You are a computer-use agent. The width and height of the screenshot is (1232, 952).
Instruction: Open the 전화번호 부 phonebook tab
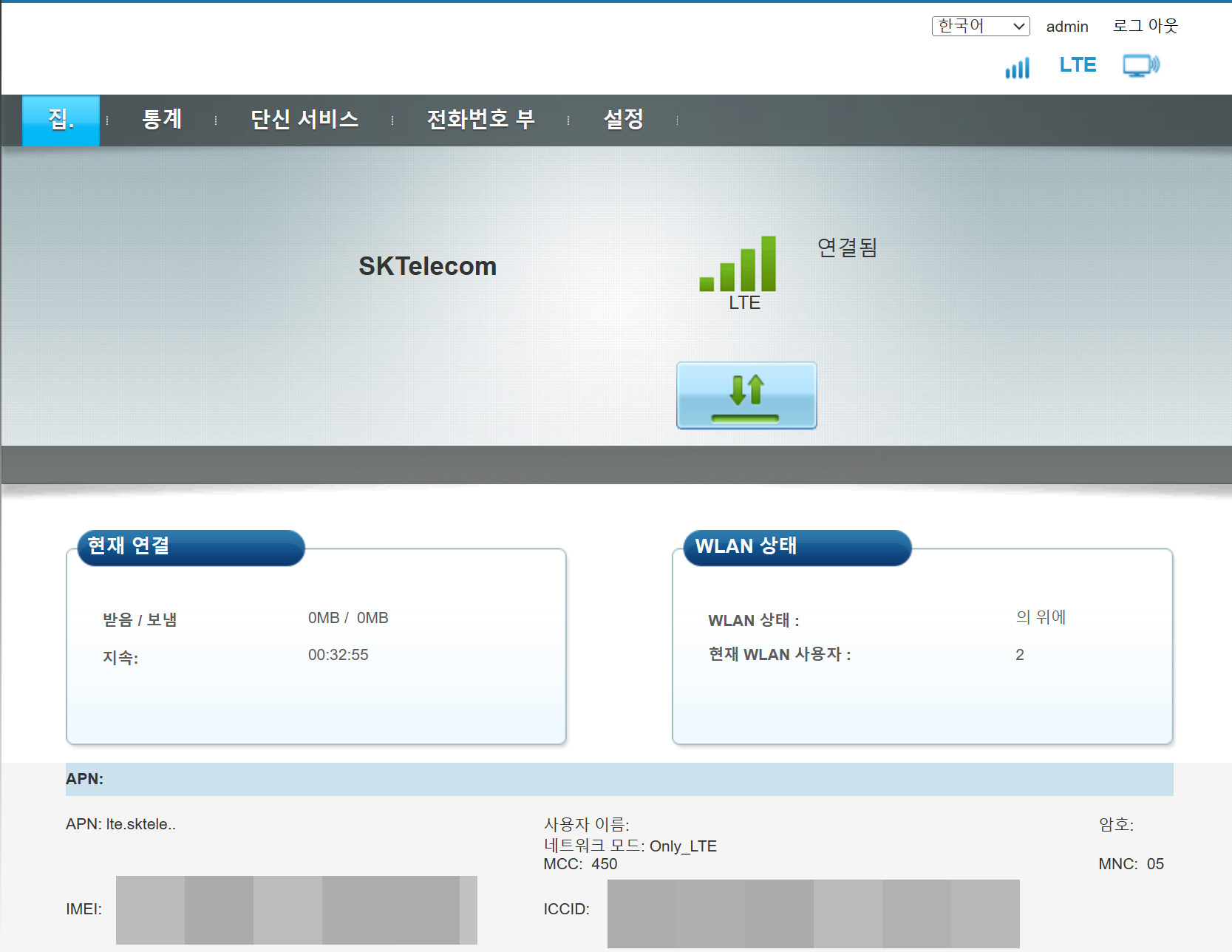coord(480,119)
